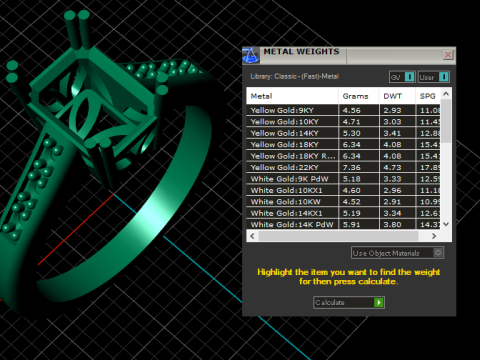Sort by SPG column header
Image resolution: width=480 pixels, height=360 pixels.
point(428,96)
